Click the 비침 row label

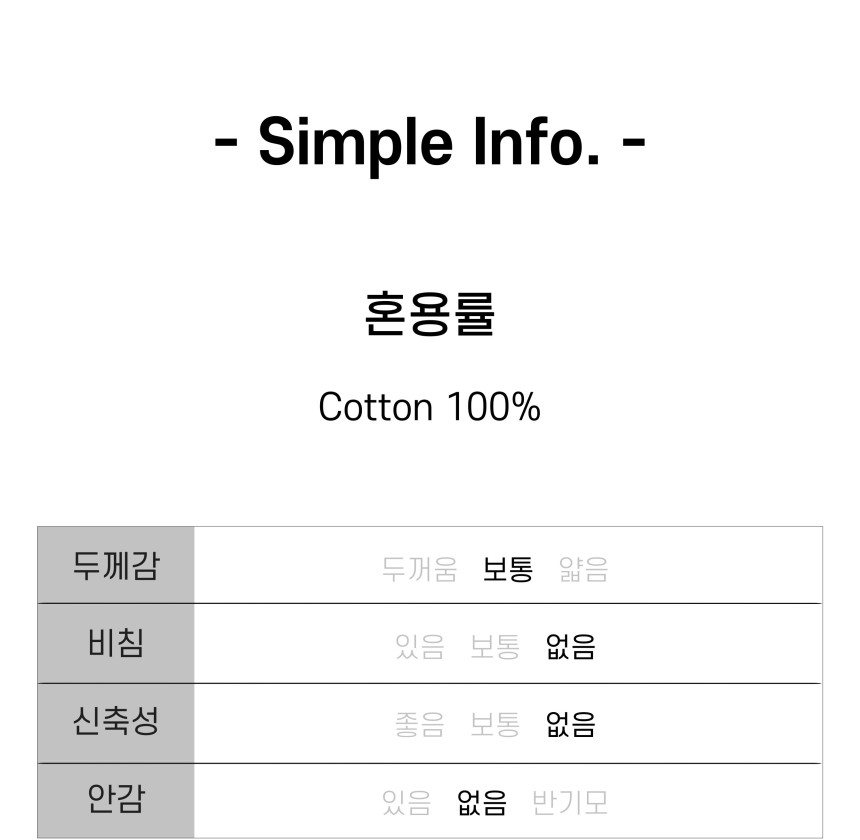[116, 643]
